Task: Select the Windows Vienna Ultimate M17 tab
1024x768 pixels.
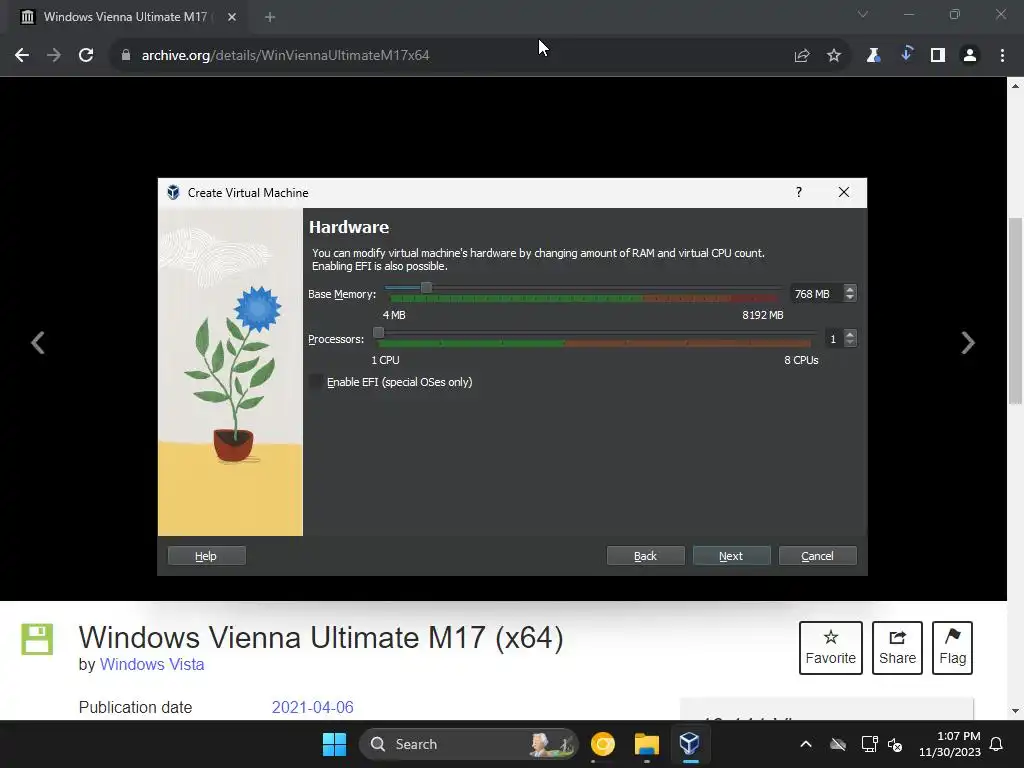Action: pyautogui.click(x=124, y=17)
